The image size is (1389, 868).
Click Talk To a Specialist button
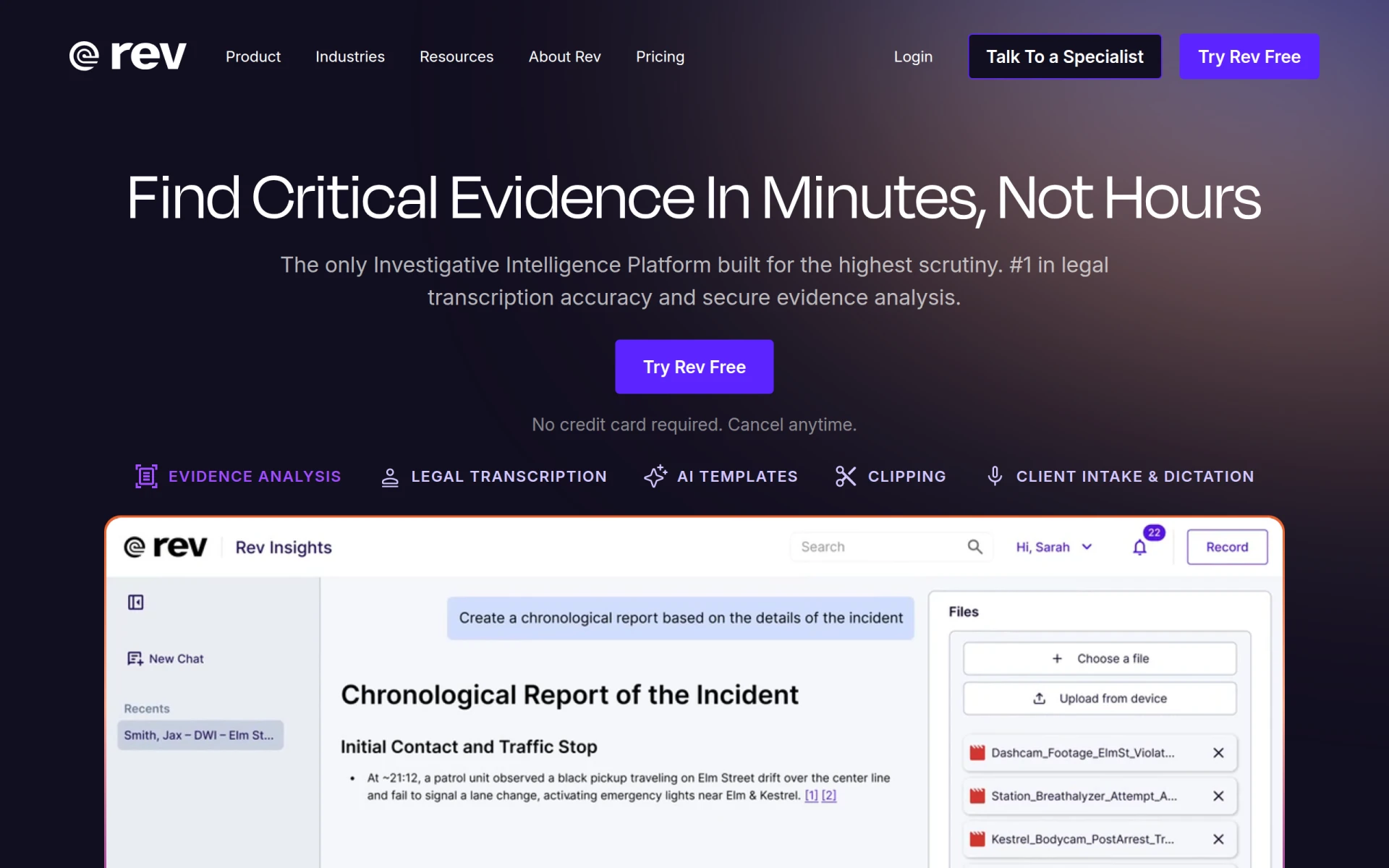point(1064,56)
